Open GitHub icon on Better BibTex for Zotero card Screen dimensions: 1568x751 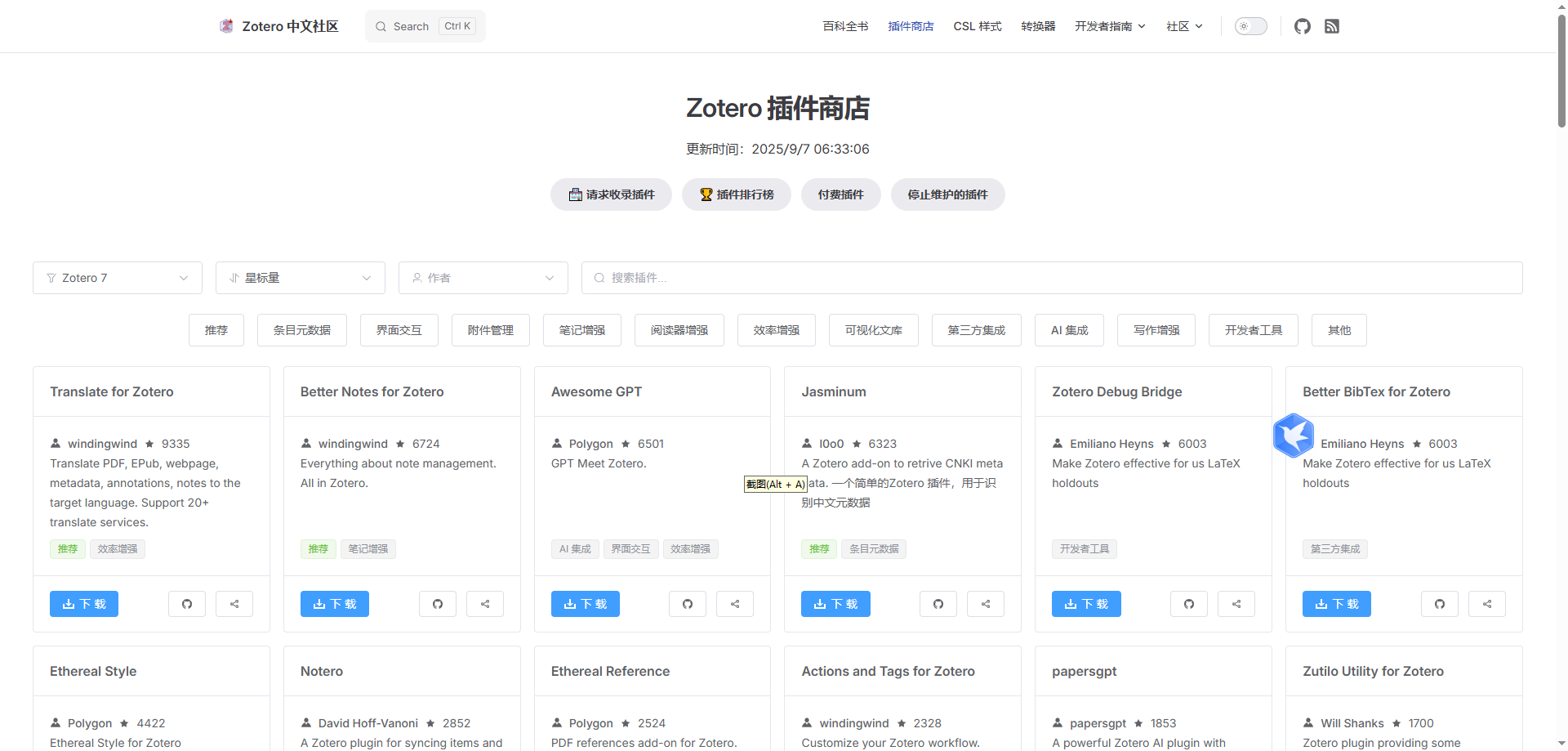[x=1440, y=604]
